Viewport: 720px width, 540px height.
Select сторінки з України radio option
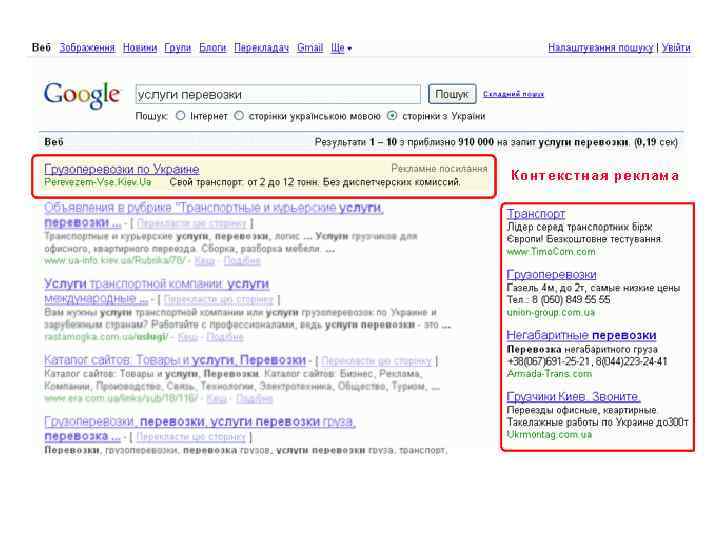point(392,116)
